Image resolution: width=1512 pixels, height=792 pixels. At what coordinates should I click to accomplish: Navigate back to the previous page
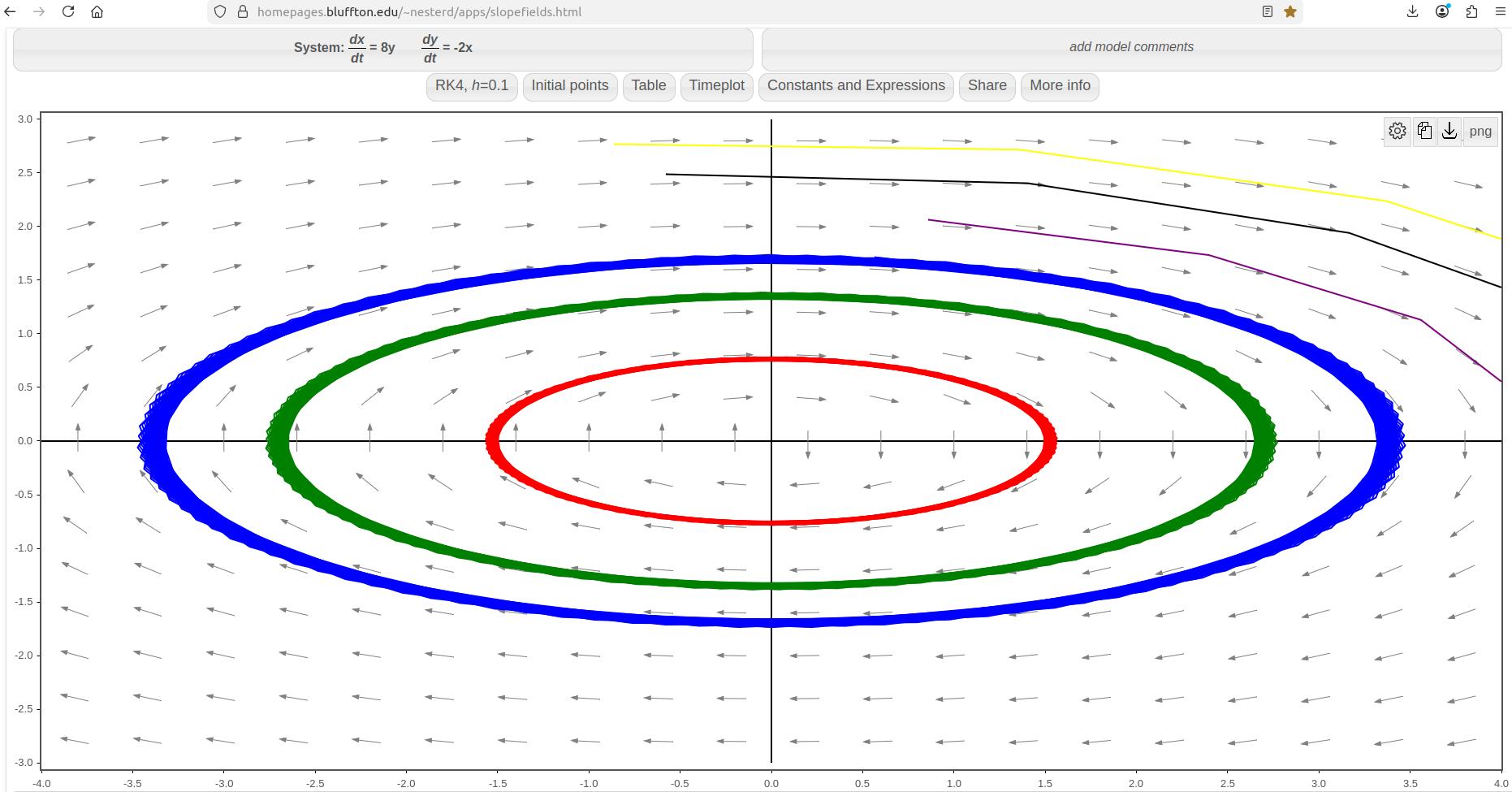[11, 11]
